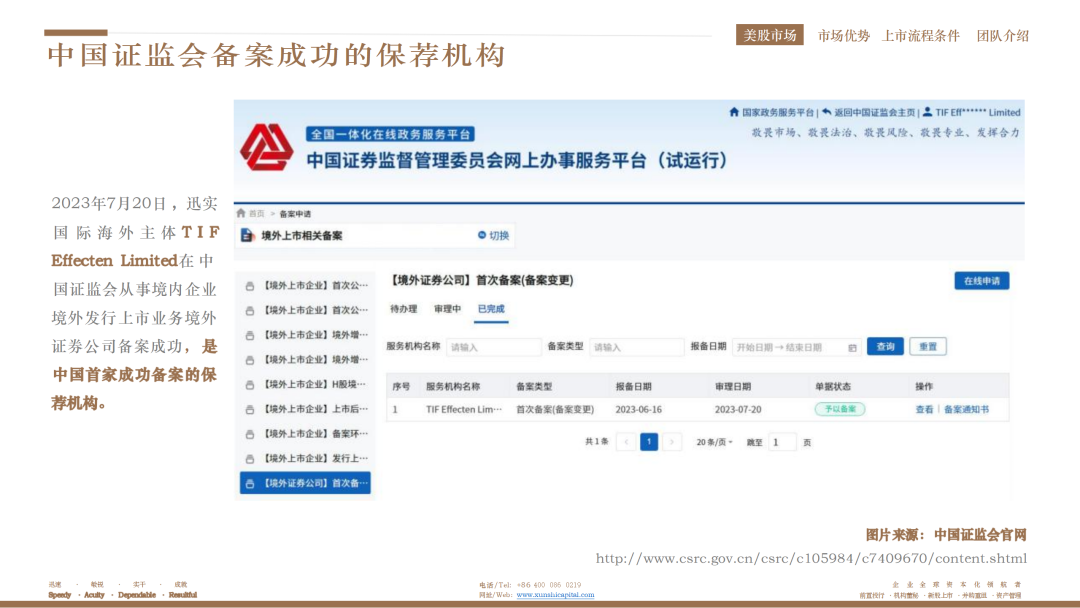Open the 待办理 tab
The image size is (1080, 608).
[x=404, y=309]
